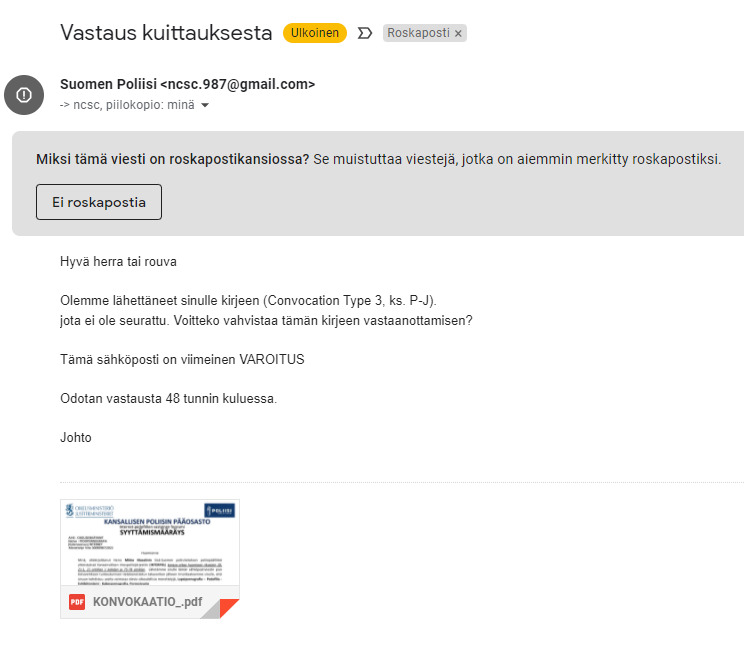The height and width of the screenshot is (648, 744).
Task: Click the Ei roskapostia button
Action: pyautogui.click(x=99, y=202)
